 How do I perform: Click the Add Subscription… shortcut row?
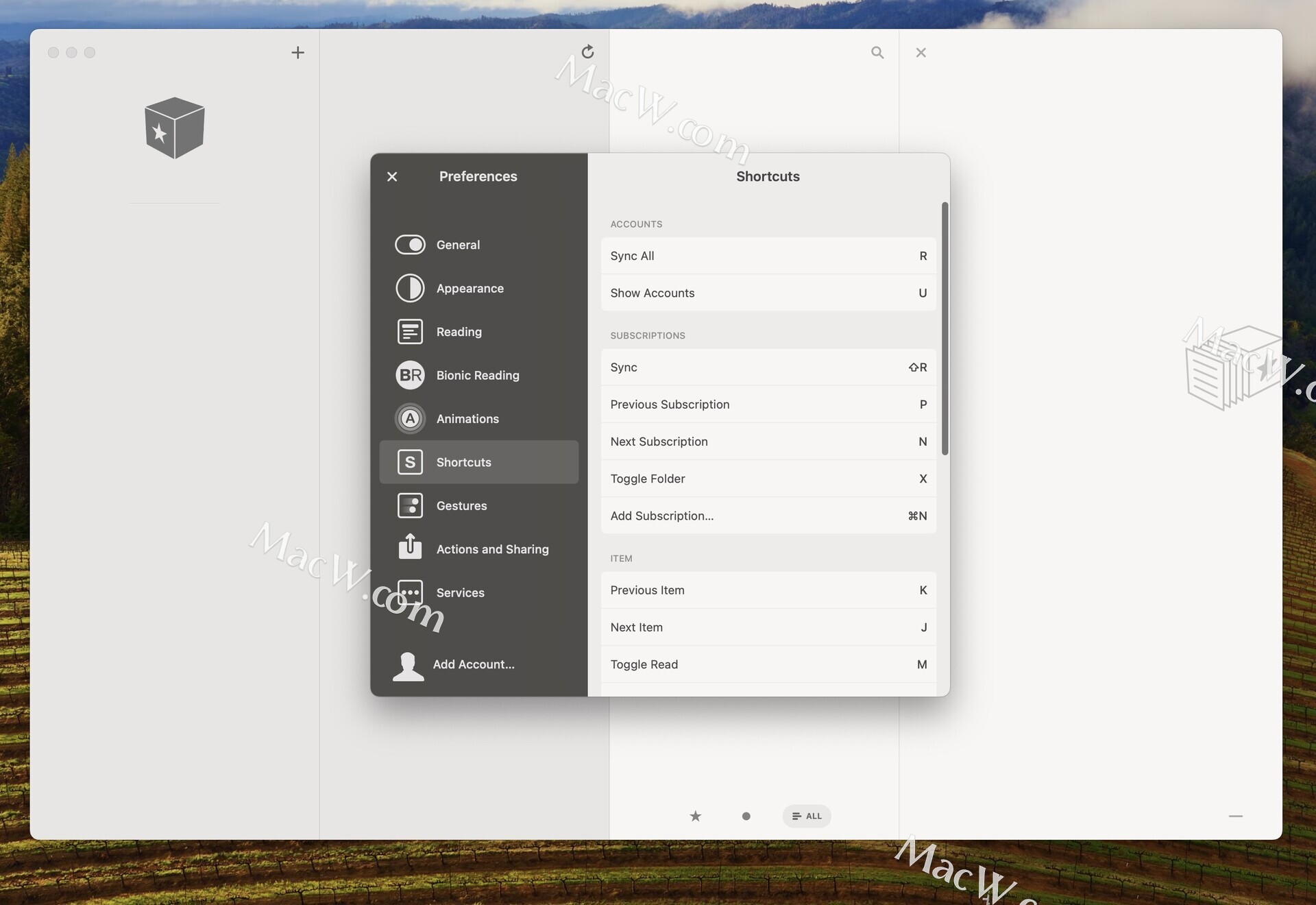point(768,516)
